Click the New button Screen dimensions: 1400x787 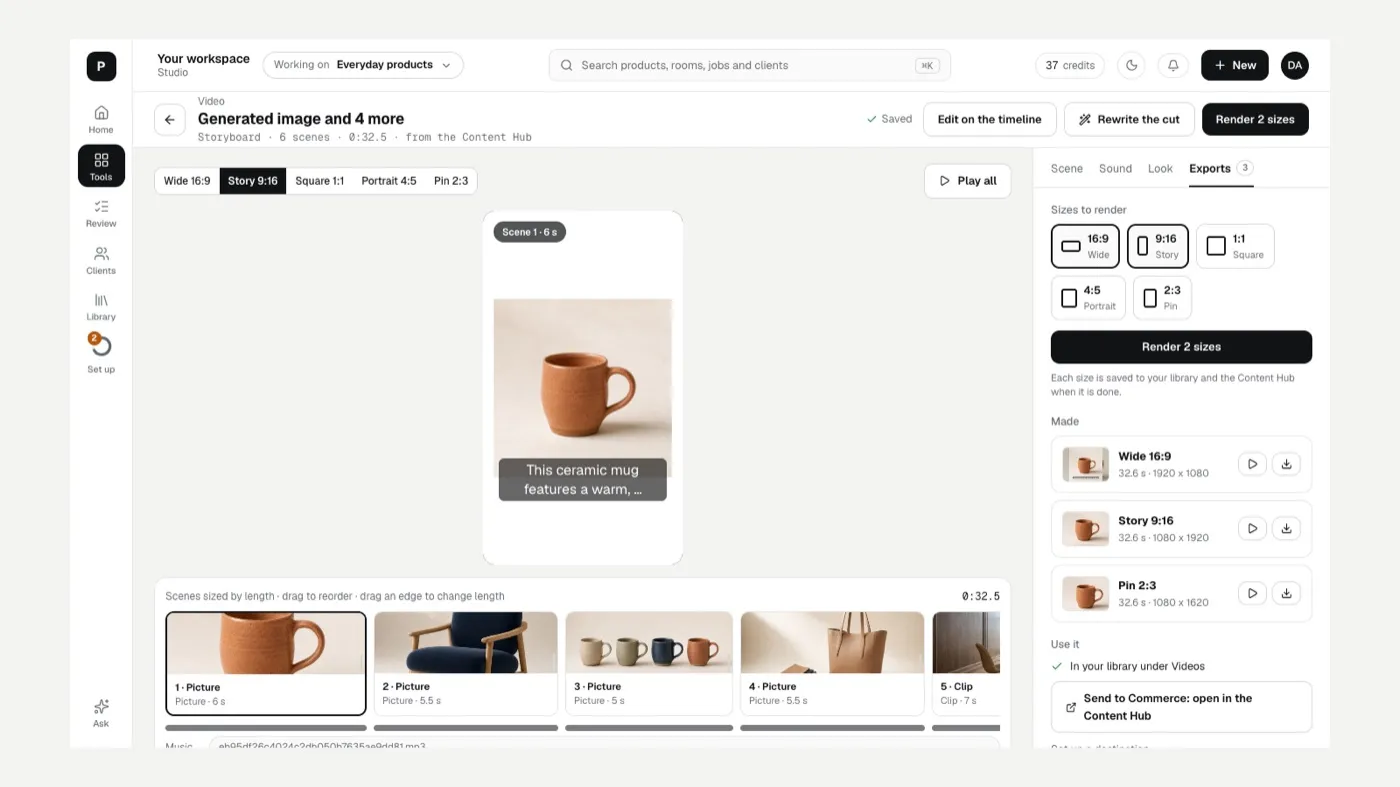click(x=1235, y=65)
